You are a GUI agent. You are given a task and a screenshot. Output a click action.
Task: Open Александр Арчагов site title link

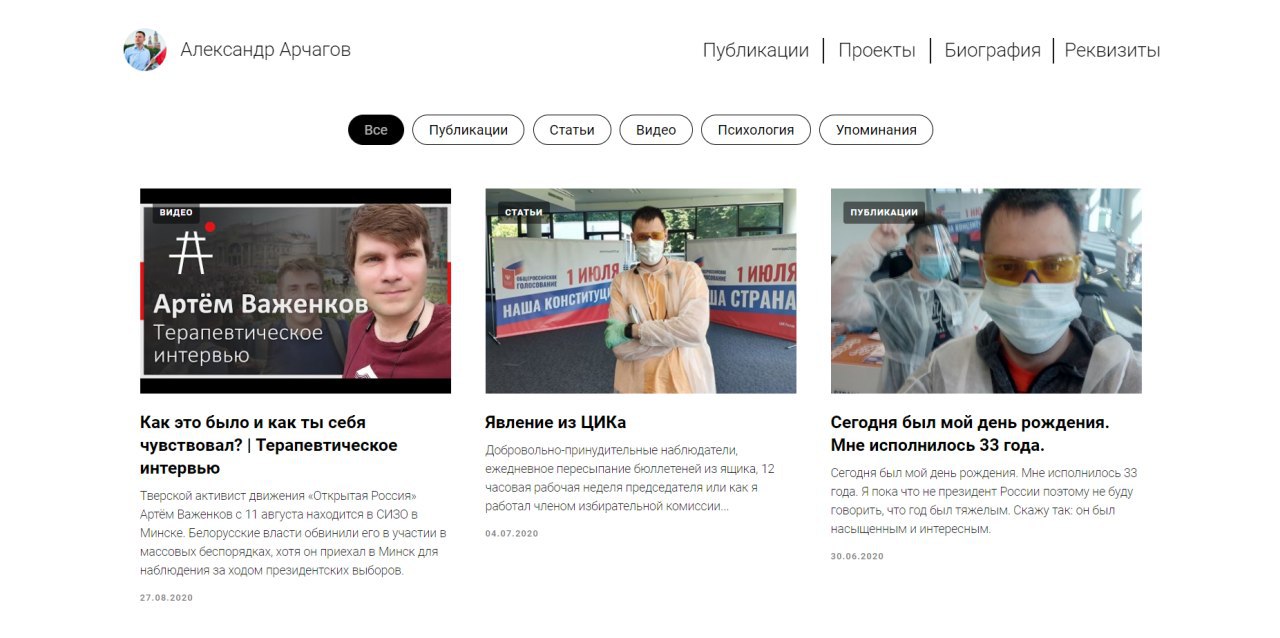(x=266, y=50)
